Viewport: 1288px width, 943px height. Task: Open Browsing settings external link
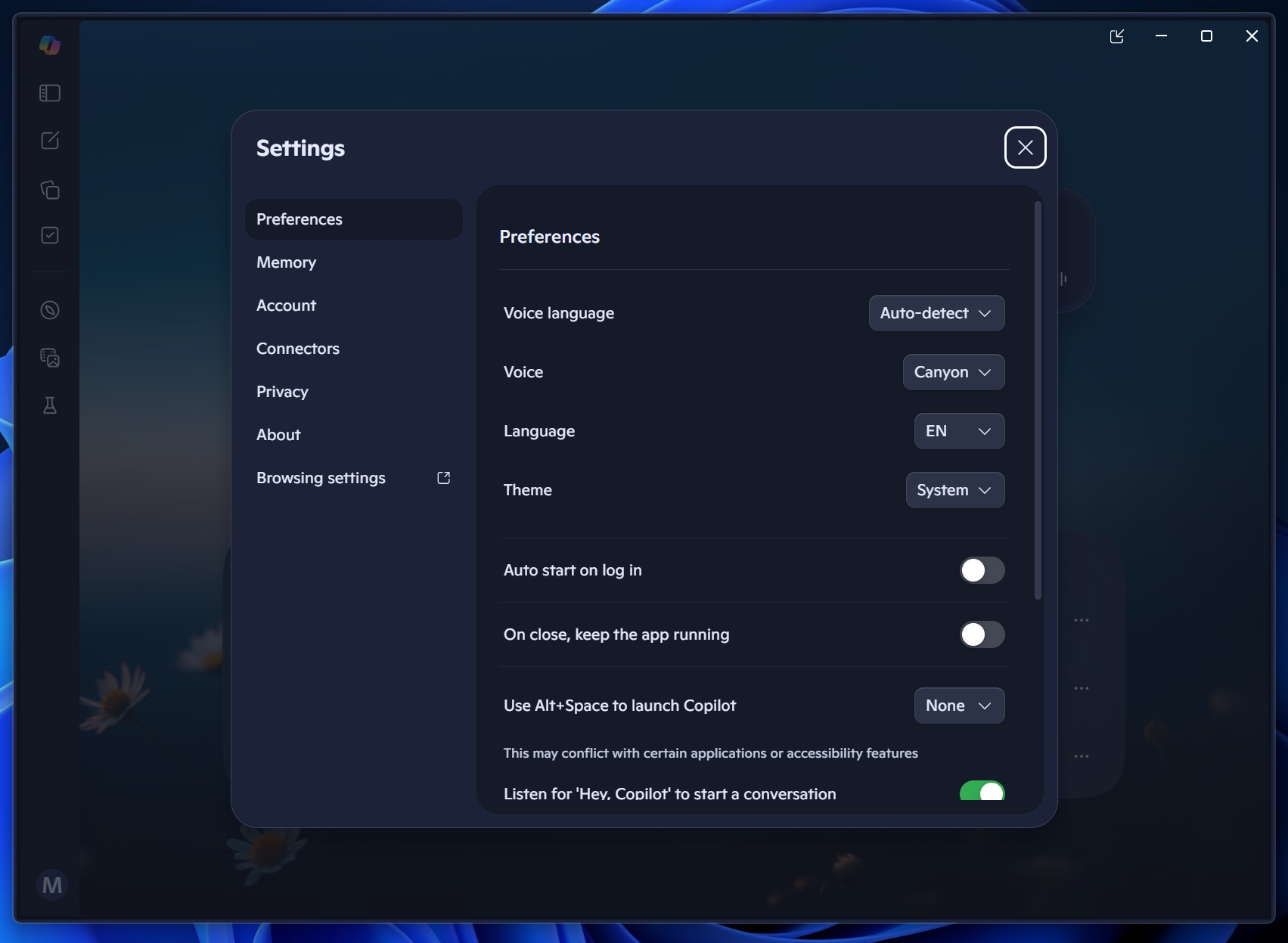point(321,477)
